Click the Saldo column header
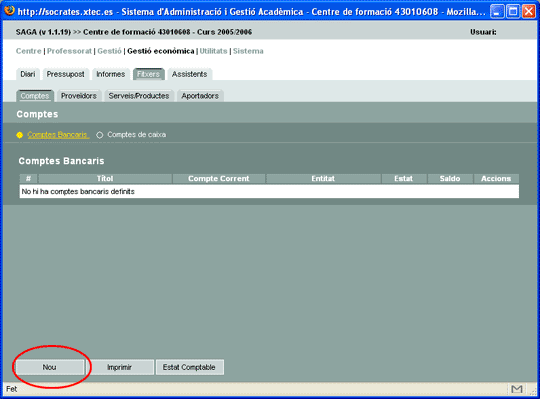The image size is (540, 399). [x=450, y=179]
